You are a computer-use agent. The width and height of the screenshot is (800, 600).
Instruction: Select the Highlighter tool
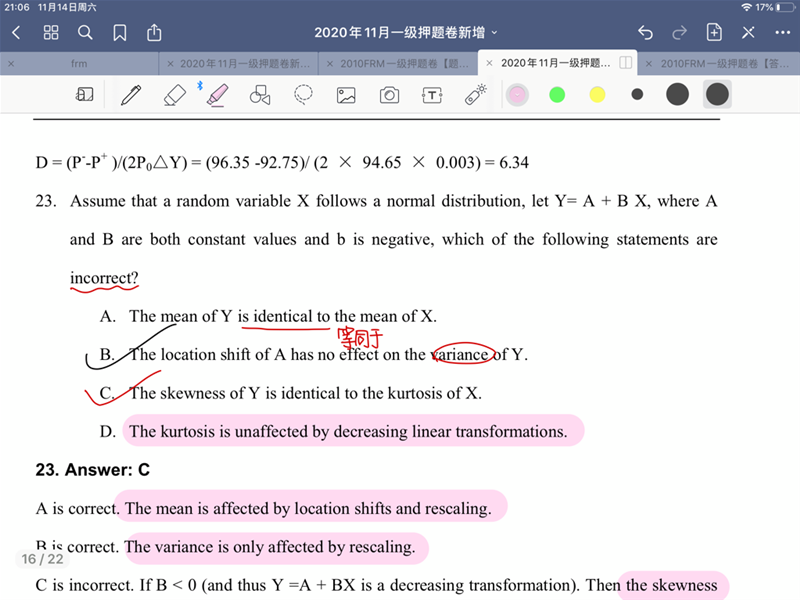217,95
